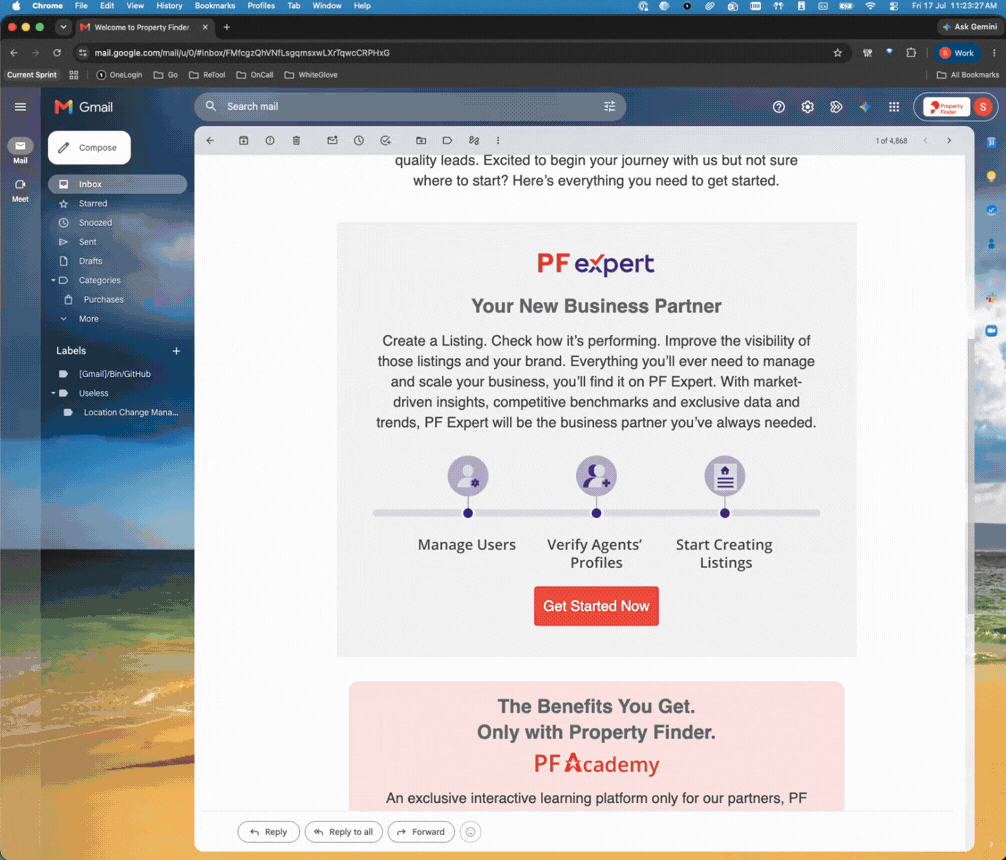Viewport: 1006px width, 860px height.
Task: Open Google apps grid
Action: pyautogui.click(x=894, y=107)
